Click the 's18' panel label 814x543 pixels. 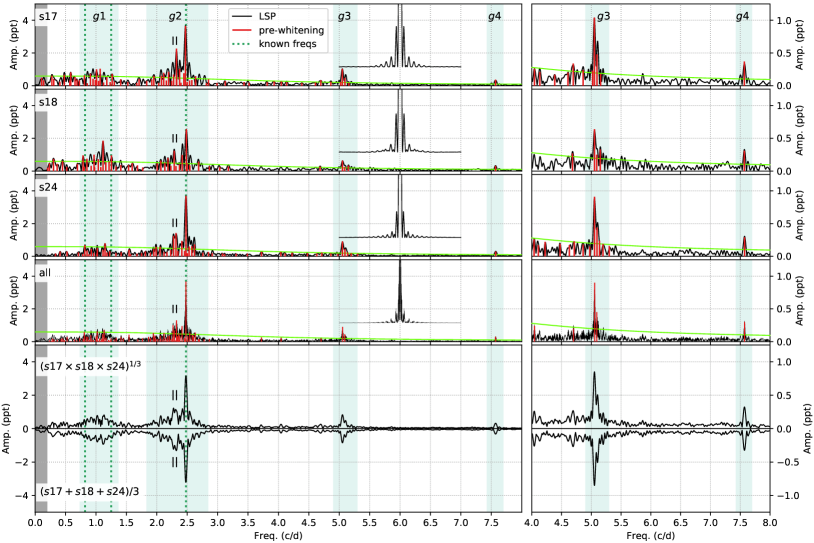(48, 102)
